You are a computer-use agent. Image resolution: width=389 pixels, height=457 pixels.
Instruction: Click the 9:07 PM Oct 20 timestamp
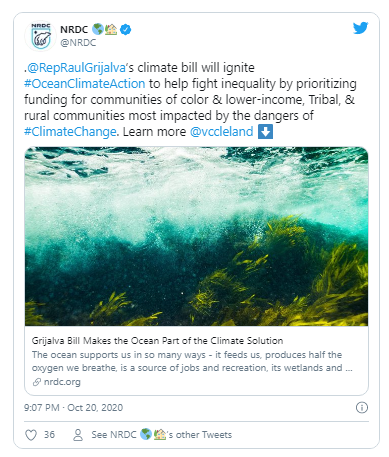click(x=73, y=408)
